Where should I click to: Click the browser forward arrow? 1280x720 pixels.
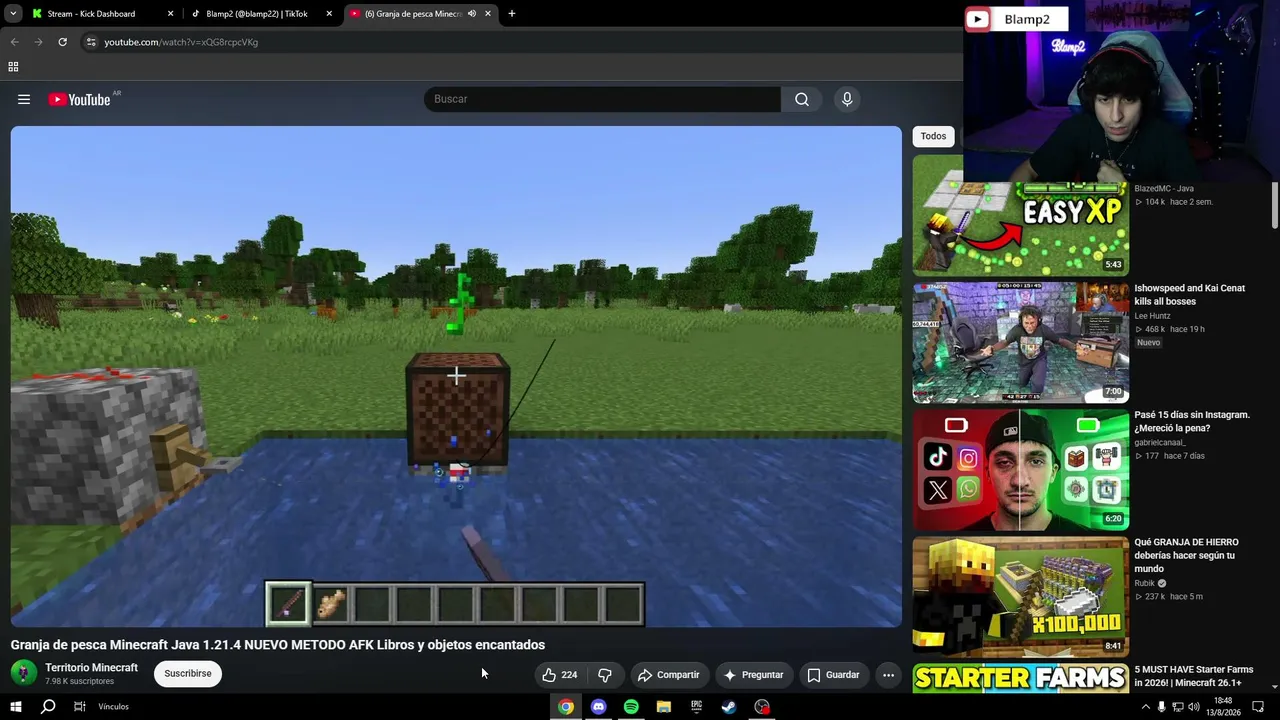38,42
